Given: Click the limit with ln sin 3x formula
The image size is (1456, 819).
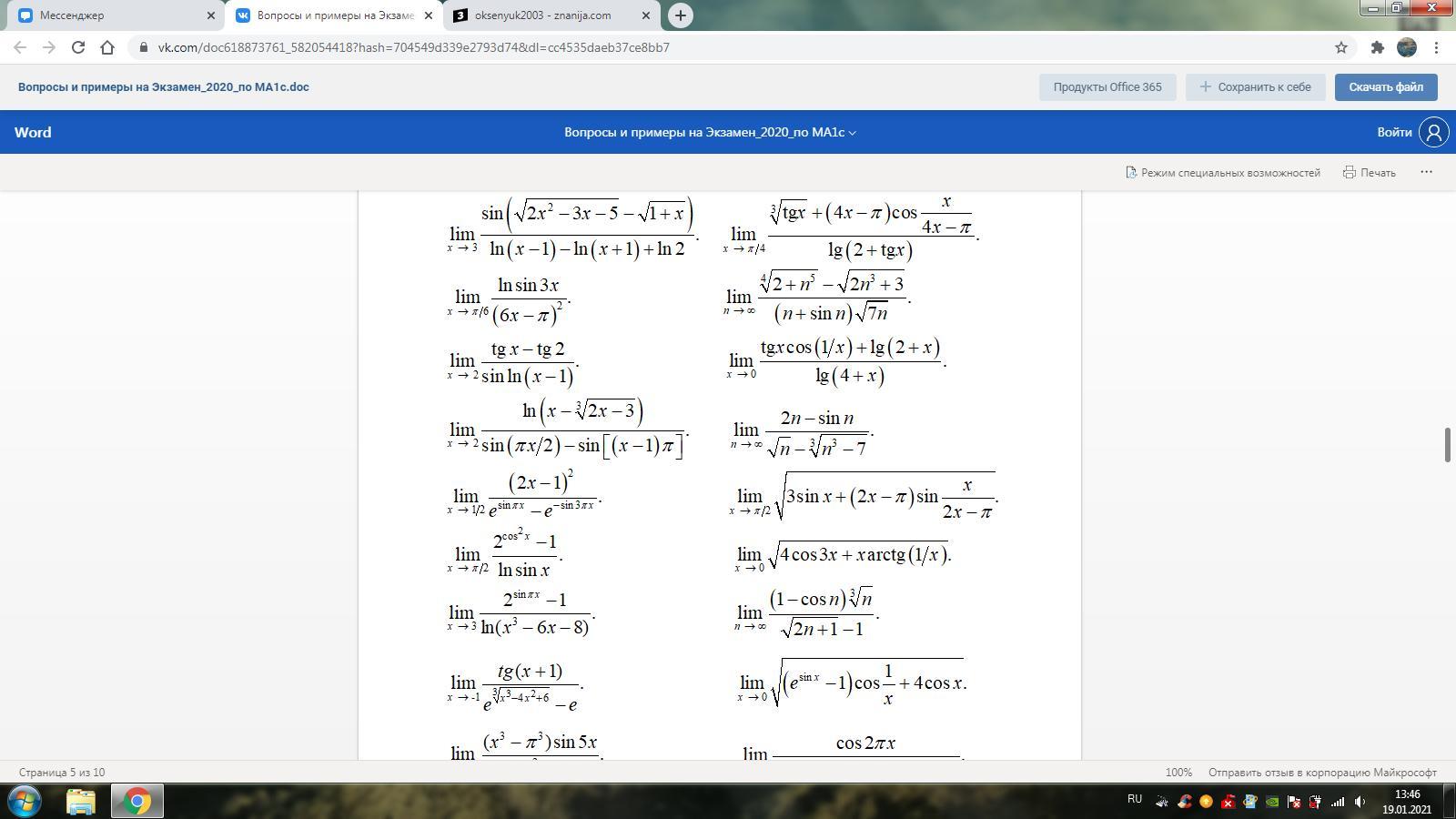Looking at the screenshot, I should pyautogui.click(x=509, y=300).
